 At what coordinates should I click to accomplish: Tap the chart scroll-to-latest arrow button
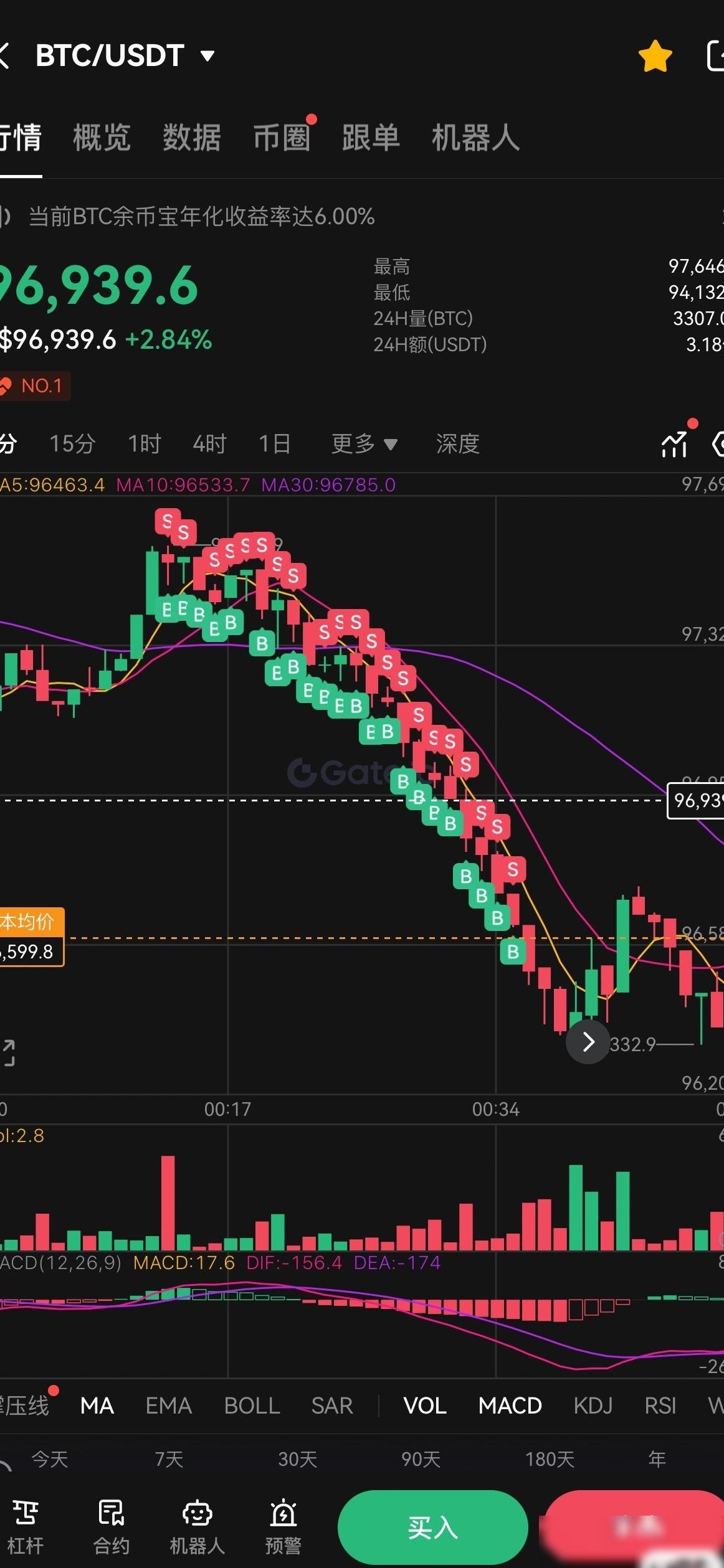click(588, 1041)
